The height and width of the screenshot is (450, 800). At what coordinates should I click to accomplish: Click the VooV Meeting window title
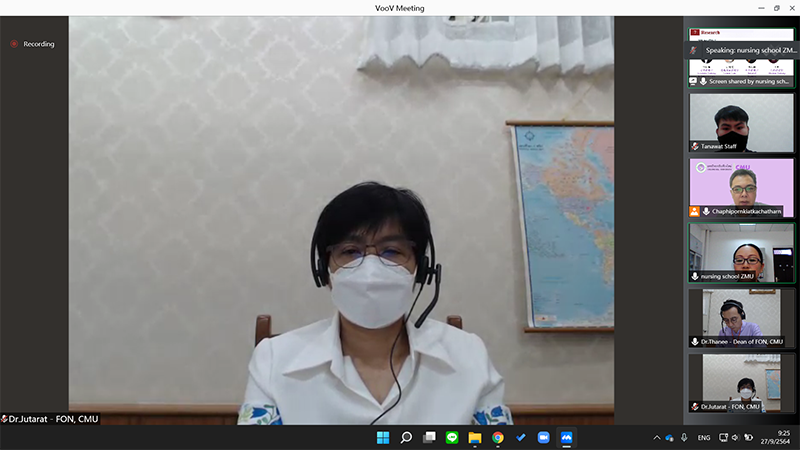[x=399, y=8]
